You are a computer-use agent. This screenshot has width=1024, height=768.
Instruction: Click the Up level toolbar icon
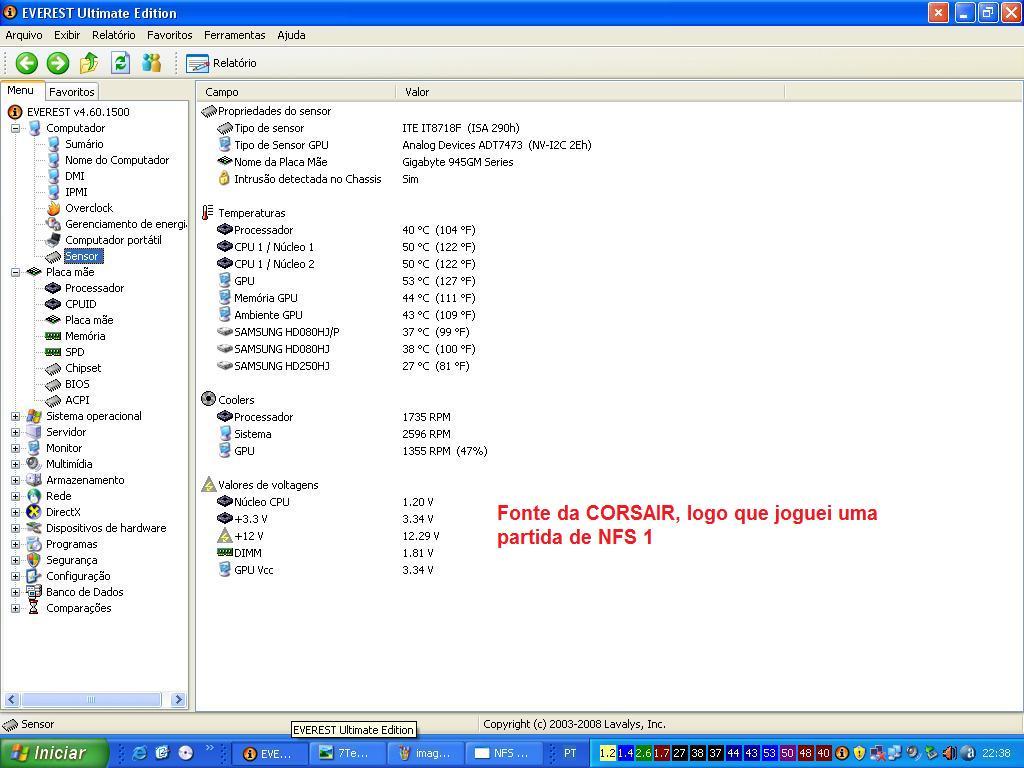[x=89, y=63]
